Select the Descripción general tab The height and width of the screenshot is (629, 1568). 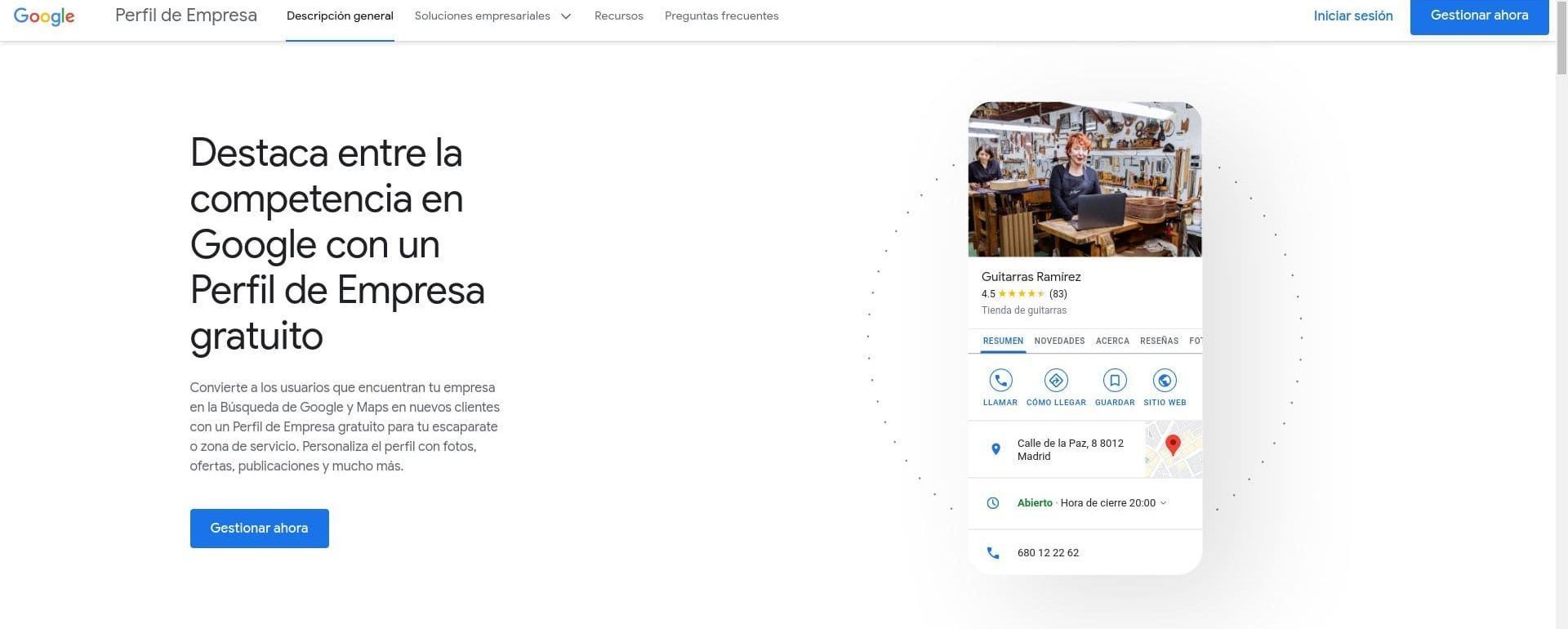[x=340, y=16]
